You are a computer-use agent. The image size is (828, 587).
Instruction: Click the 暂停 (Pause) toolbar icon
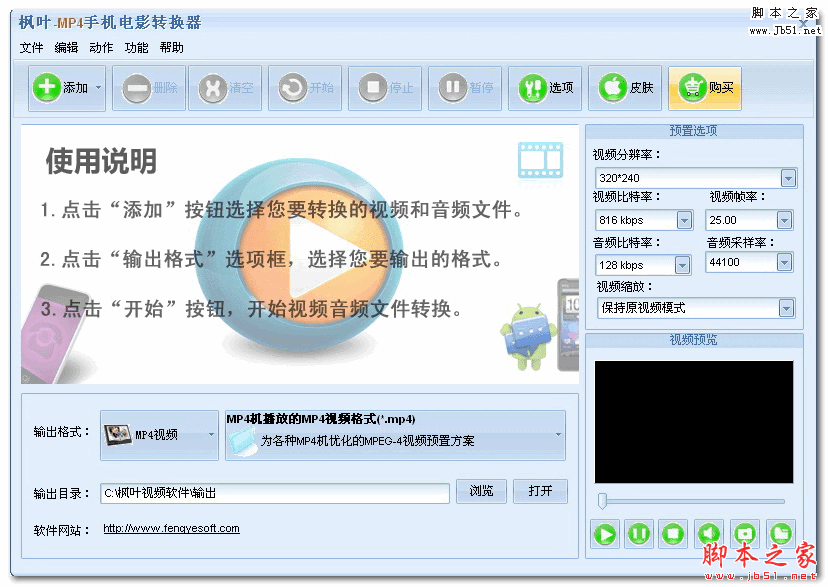coord(465,88)
